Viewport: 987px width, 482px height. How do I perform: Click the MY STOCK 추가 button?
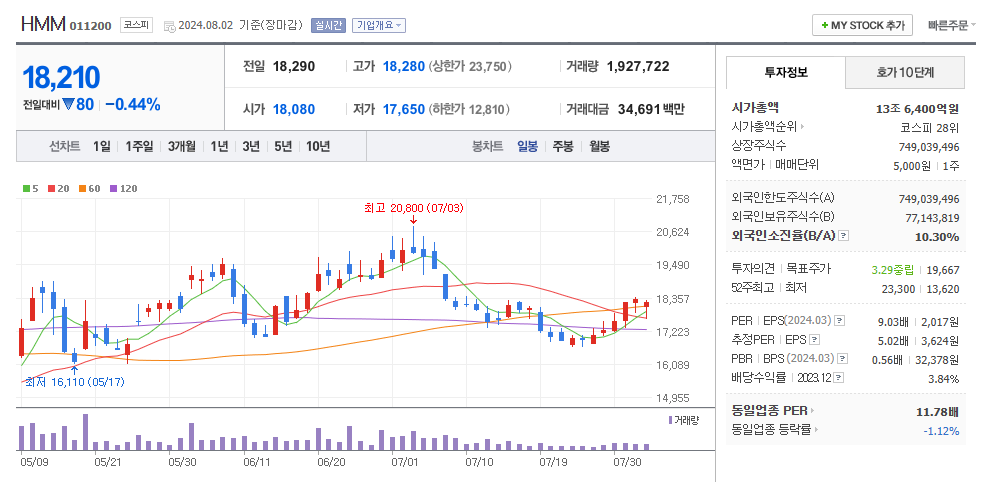tap(862, 25)
